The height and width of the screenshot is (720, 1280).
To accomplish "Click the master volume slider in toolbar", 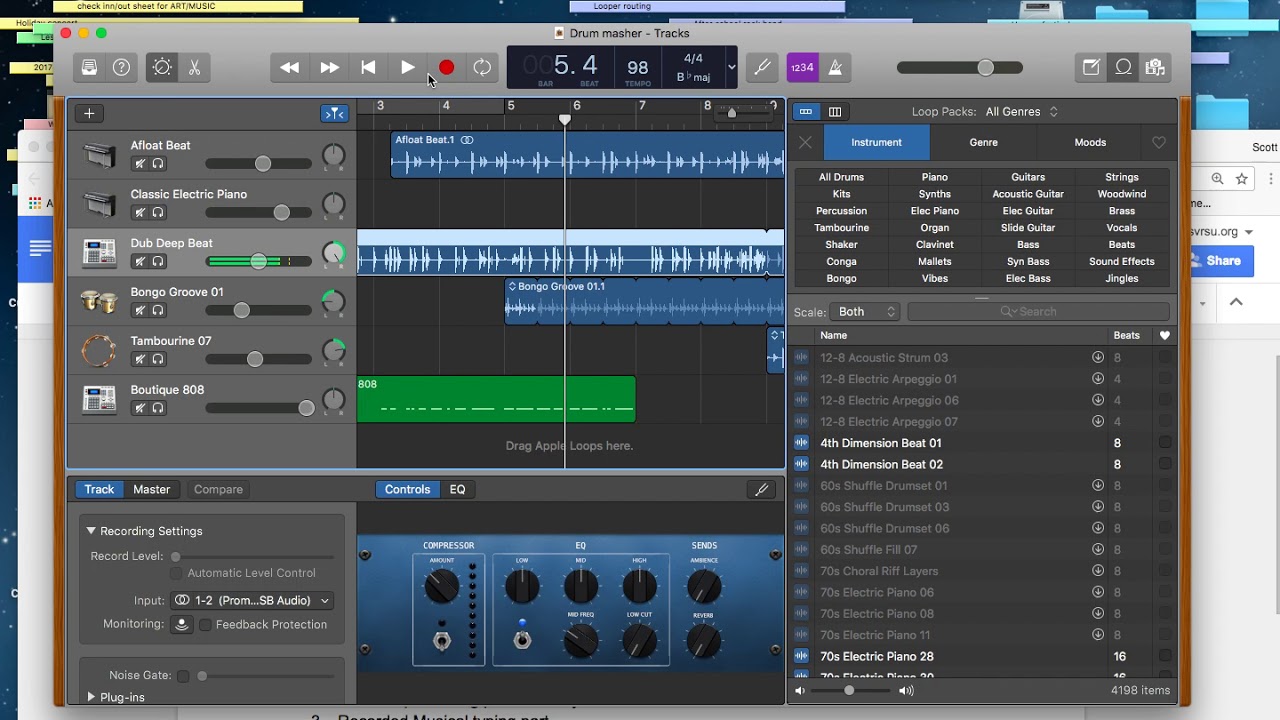I will tap(960, 67).
